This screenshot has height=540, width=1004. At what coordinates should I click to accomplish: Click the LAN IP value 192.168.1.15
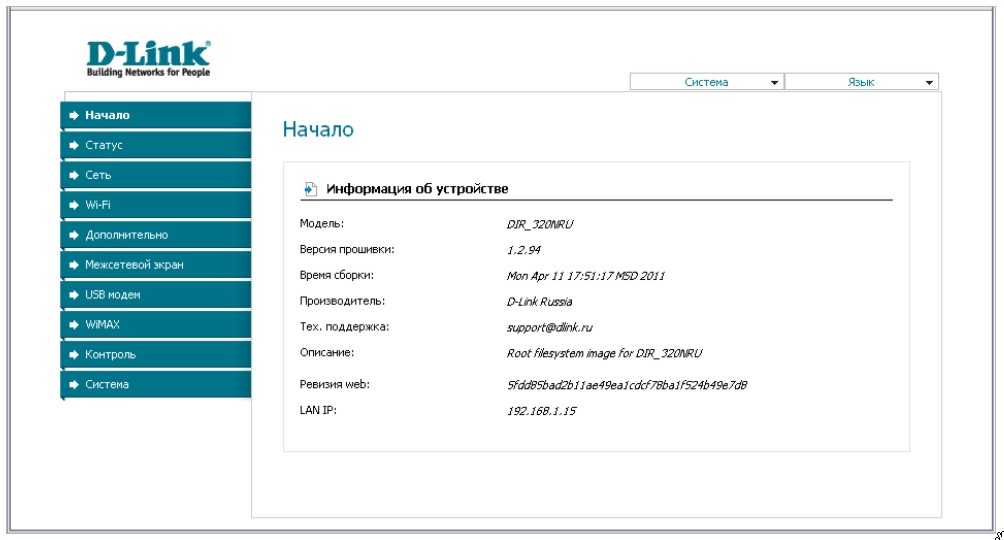[542, 411]
